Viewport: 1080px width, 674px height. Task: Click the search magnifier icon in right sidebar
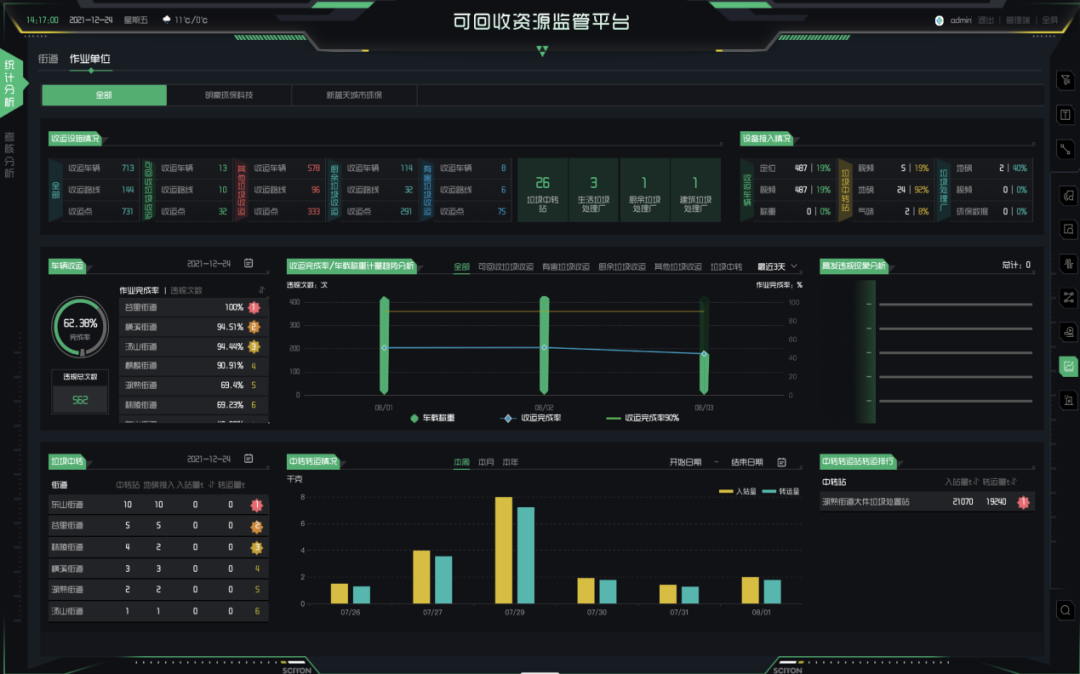(1067, 609)
